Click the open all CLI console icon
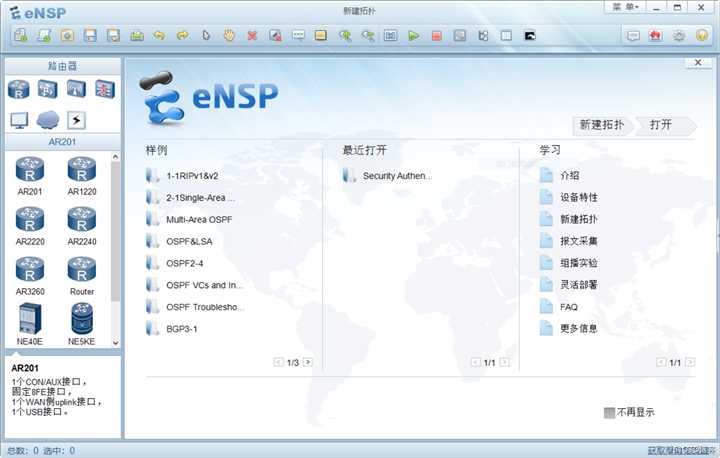This screenshot has width=720, height=458. [529, 35]
